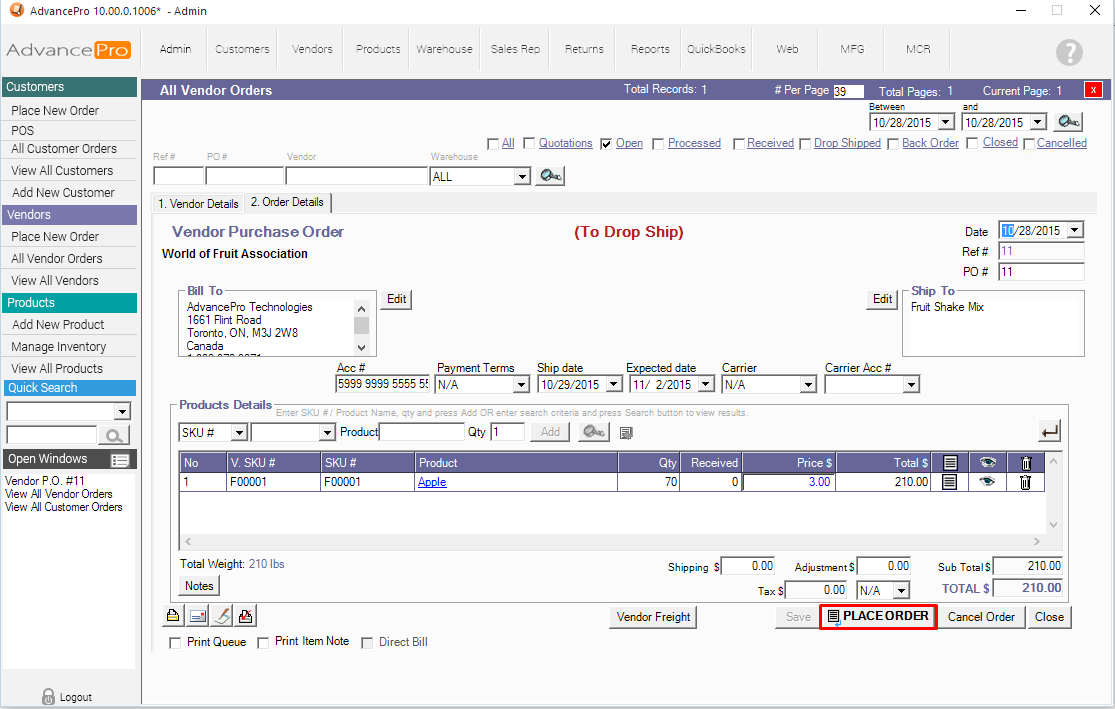
Task: Click the help question mark icon
Action: click(x=1069, y=53)
